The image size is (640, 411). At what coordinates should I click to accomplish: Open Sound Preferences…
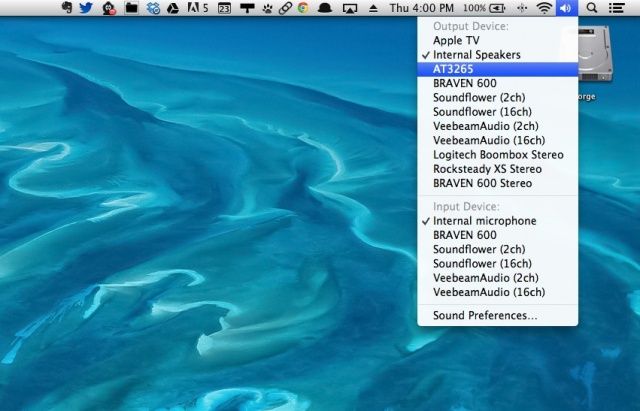[498, 315]
